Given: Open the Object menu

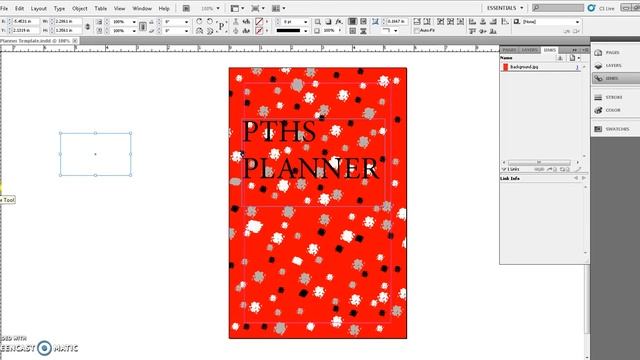Looking at the screenshot, I should (x=80, y=8).
